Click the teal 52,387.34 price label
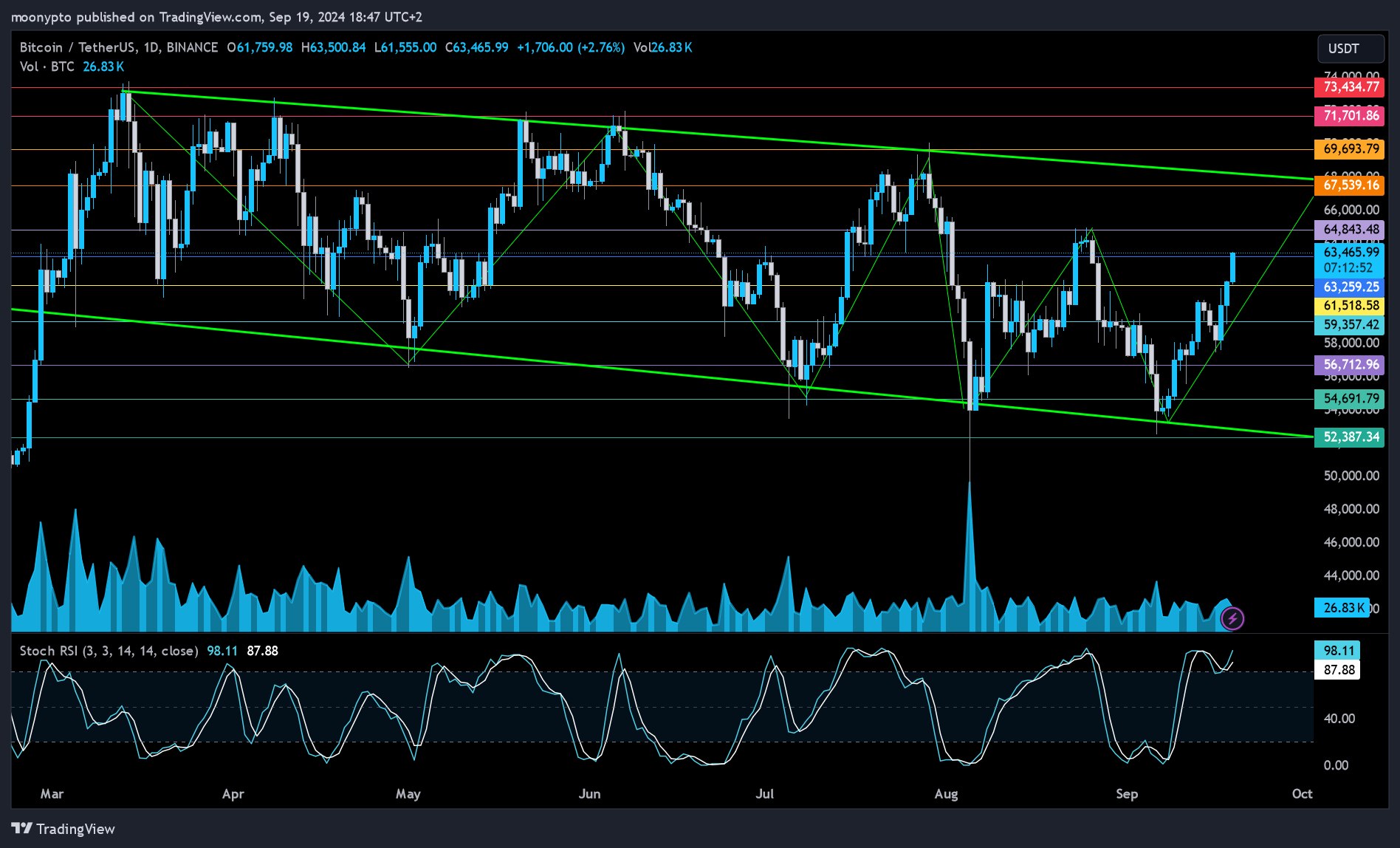Screen dimensions: 1400x848 tap(1351, 437)
